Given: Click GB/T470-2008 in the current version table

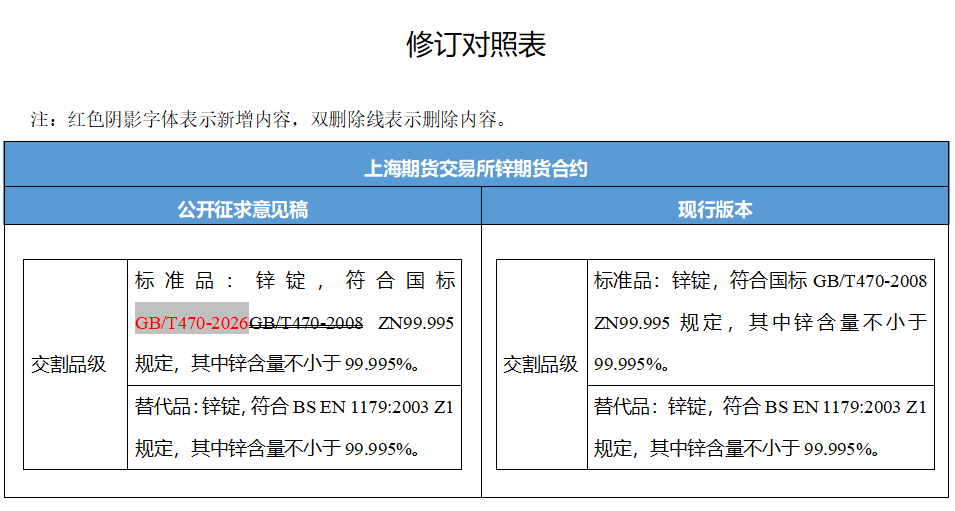Looking at the screenshot, I should coord(870,281).
